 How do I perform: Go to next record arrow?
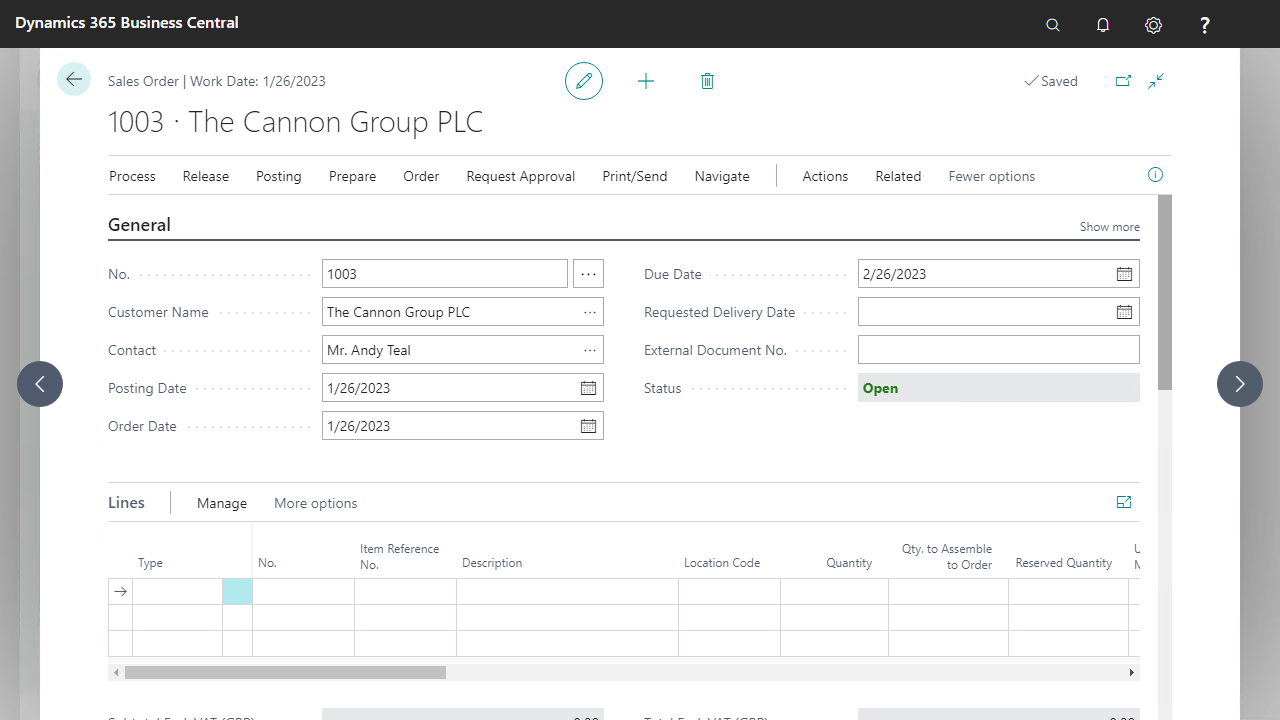pyautogui.click(x=1240, y=384)
